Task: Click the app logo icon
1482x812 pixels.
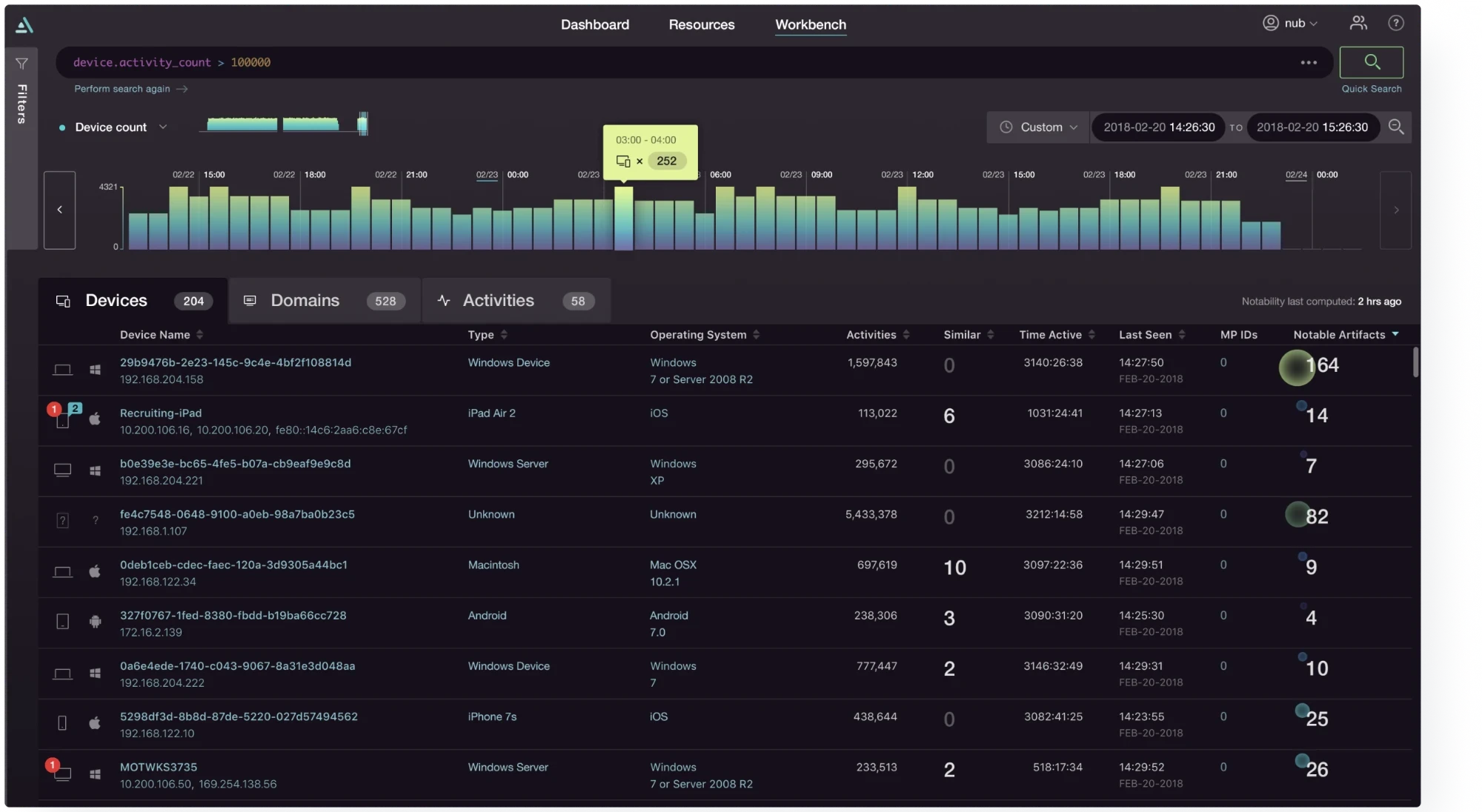Action: pyautogui.click(x=24, y=25)
